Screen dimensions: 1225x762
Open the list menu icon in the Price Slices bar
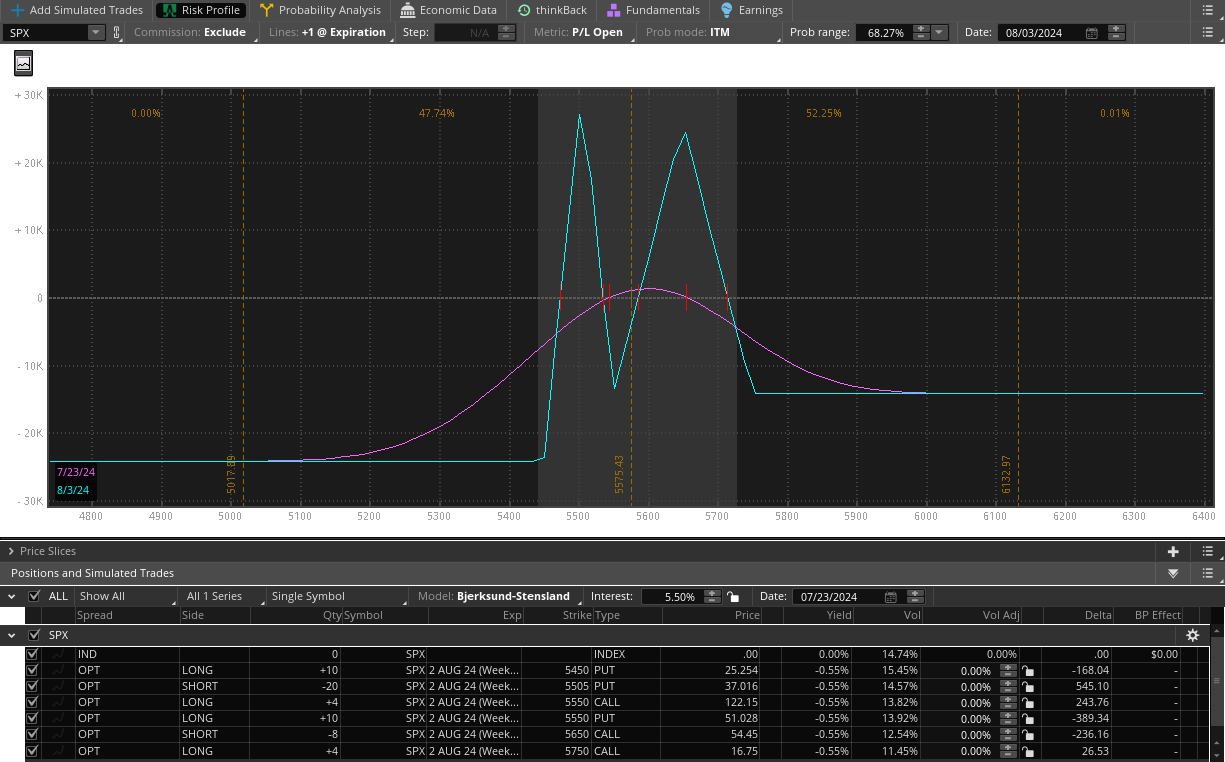click(1208, 551)
